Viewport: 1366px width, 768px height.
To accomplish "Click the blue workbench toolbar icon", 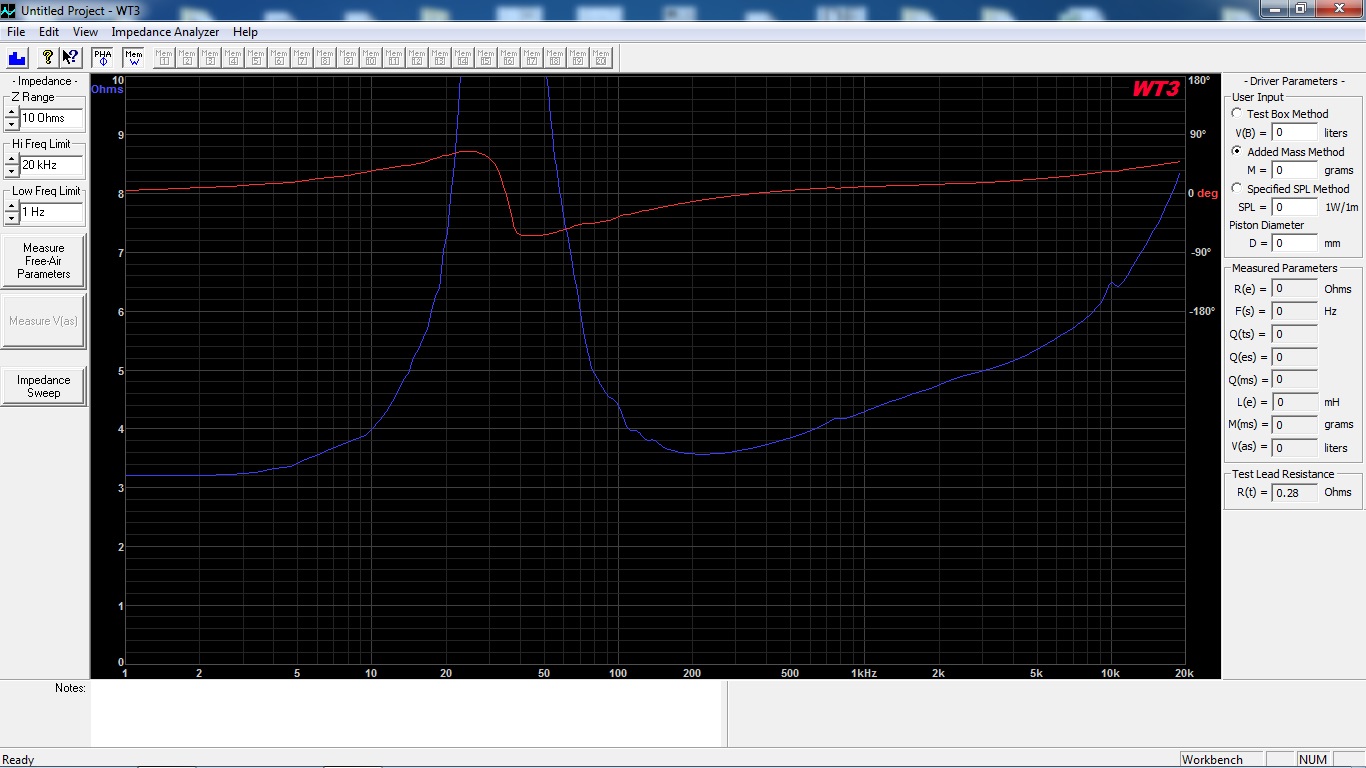I will coord(17,58).
